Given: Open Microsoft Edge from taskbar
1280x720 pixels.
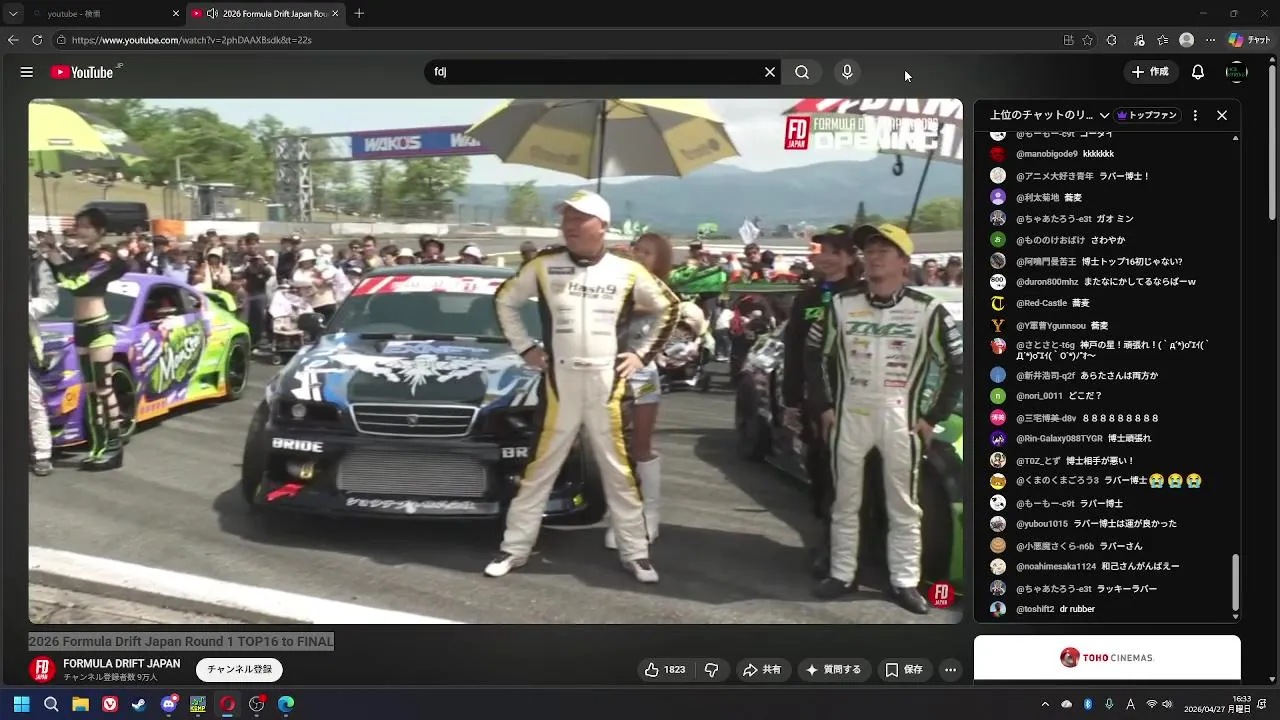Looking at the screenshot, I should pyautogui.click(x=286, y=704).
